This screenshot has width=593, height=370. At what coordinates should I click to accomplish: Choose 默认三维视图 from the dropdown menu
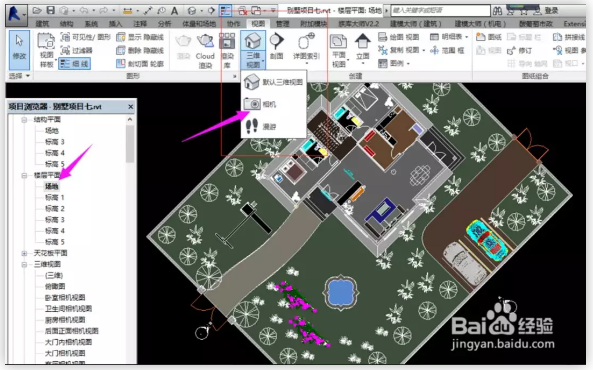pyautogui.click(x=274, y=82)
